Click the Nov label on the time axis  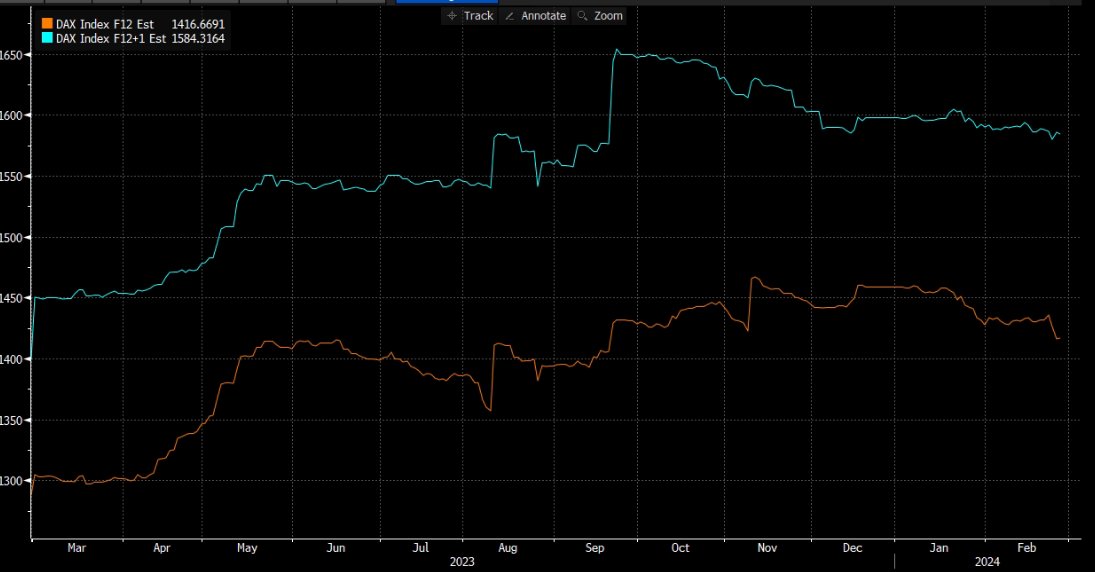pyautogui.click(x=767, y=548)
